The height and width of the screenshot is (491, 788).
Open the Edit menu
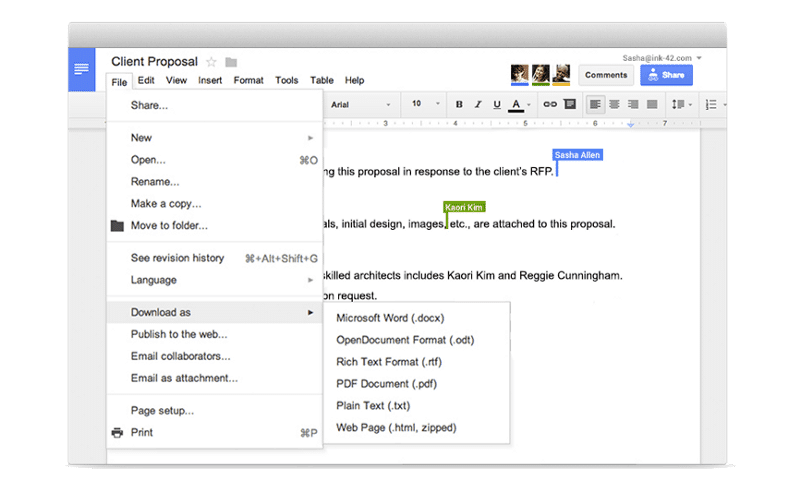(146, 80)
